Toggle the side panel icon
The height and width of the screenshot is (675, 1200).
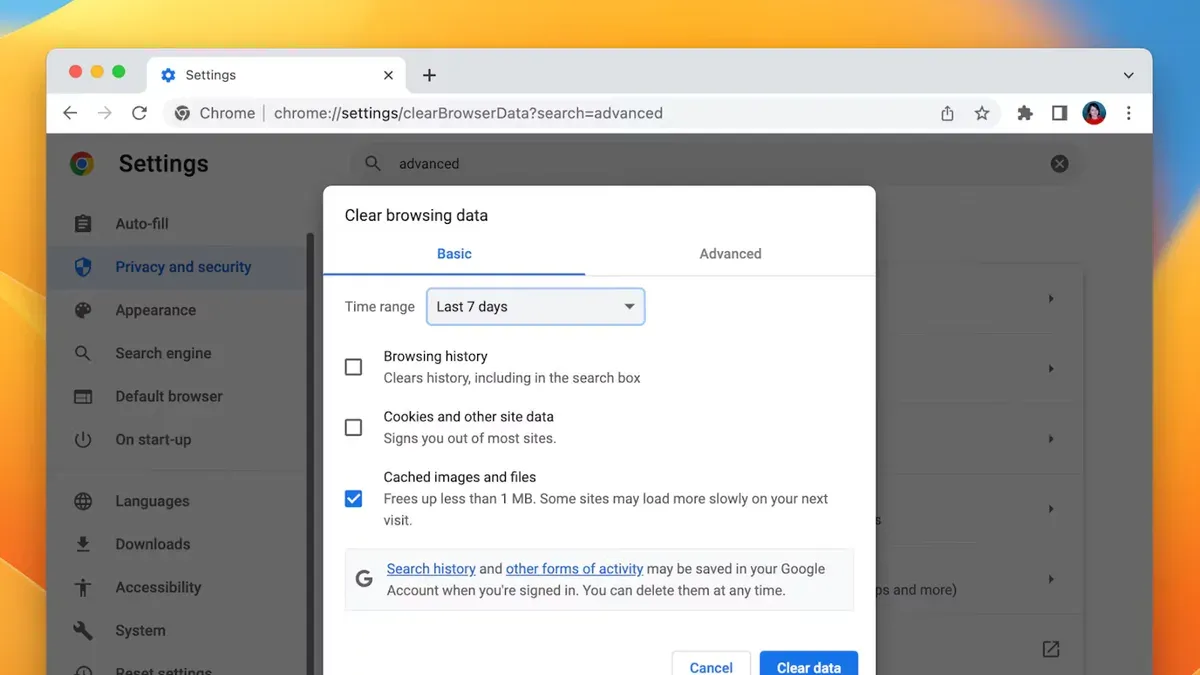tap(1059, 113)
